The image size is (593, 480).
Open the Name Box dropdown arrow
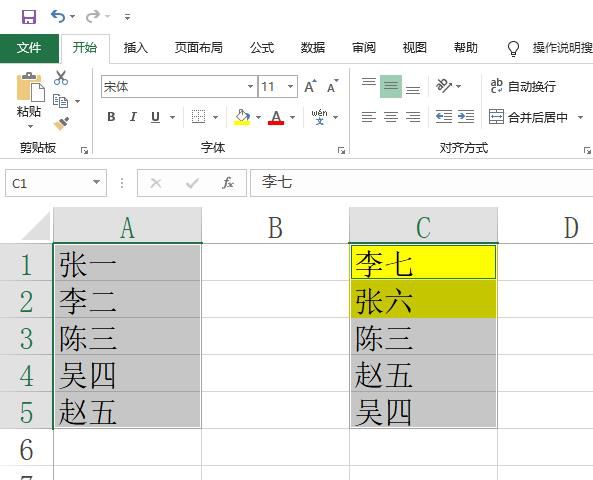(96, 183)
